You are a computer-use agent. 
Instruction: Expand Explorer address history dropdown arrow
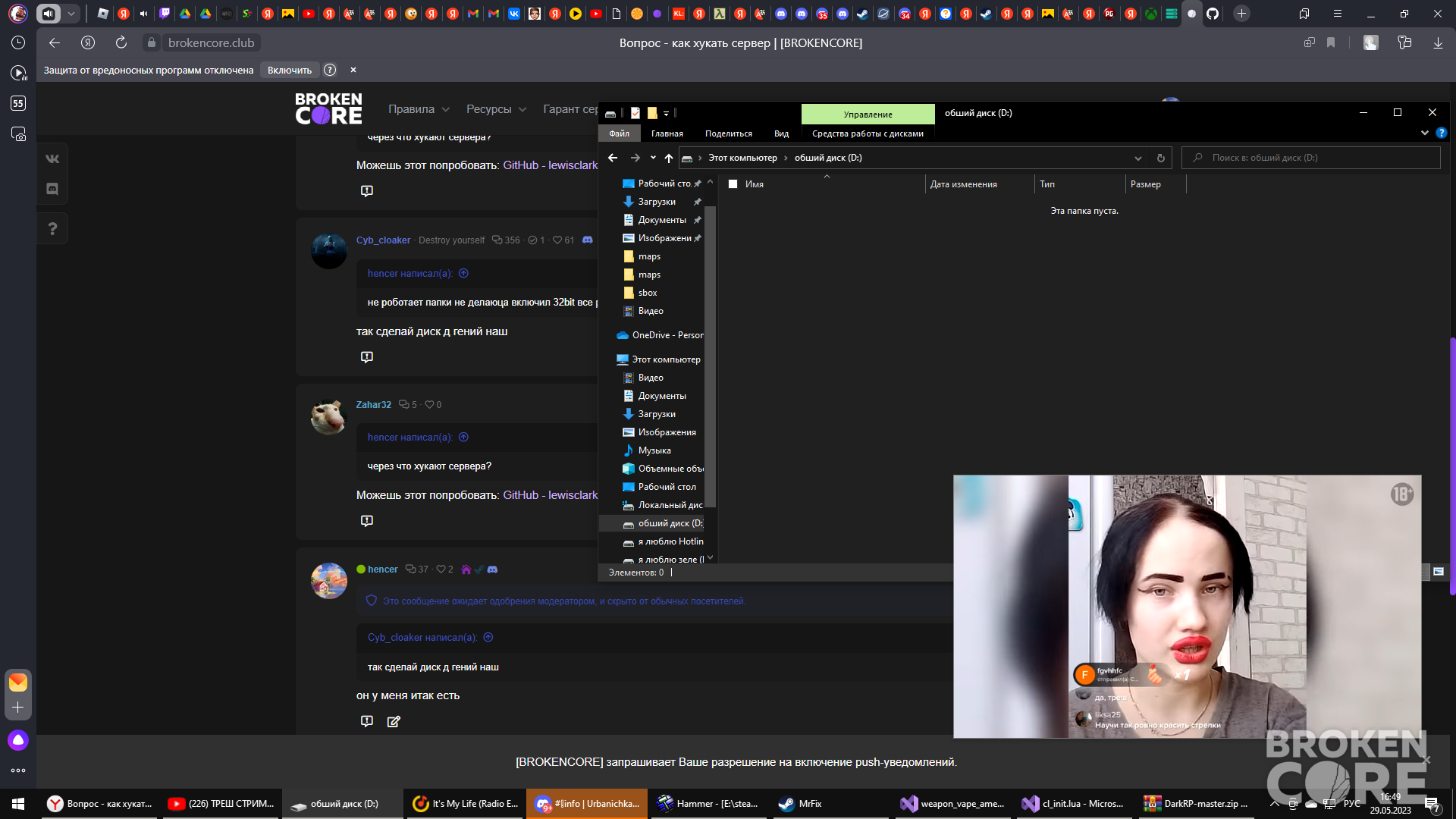(x=1138, y=158)
